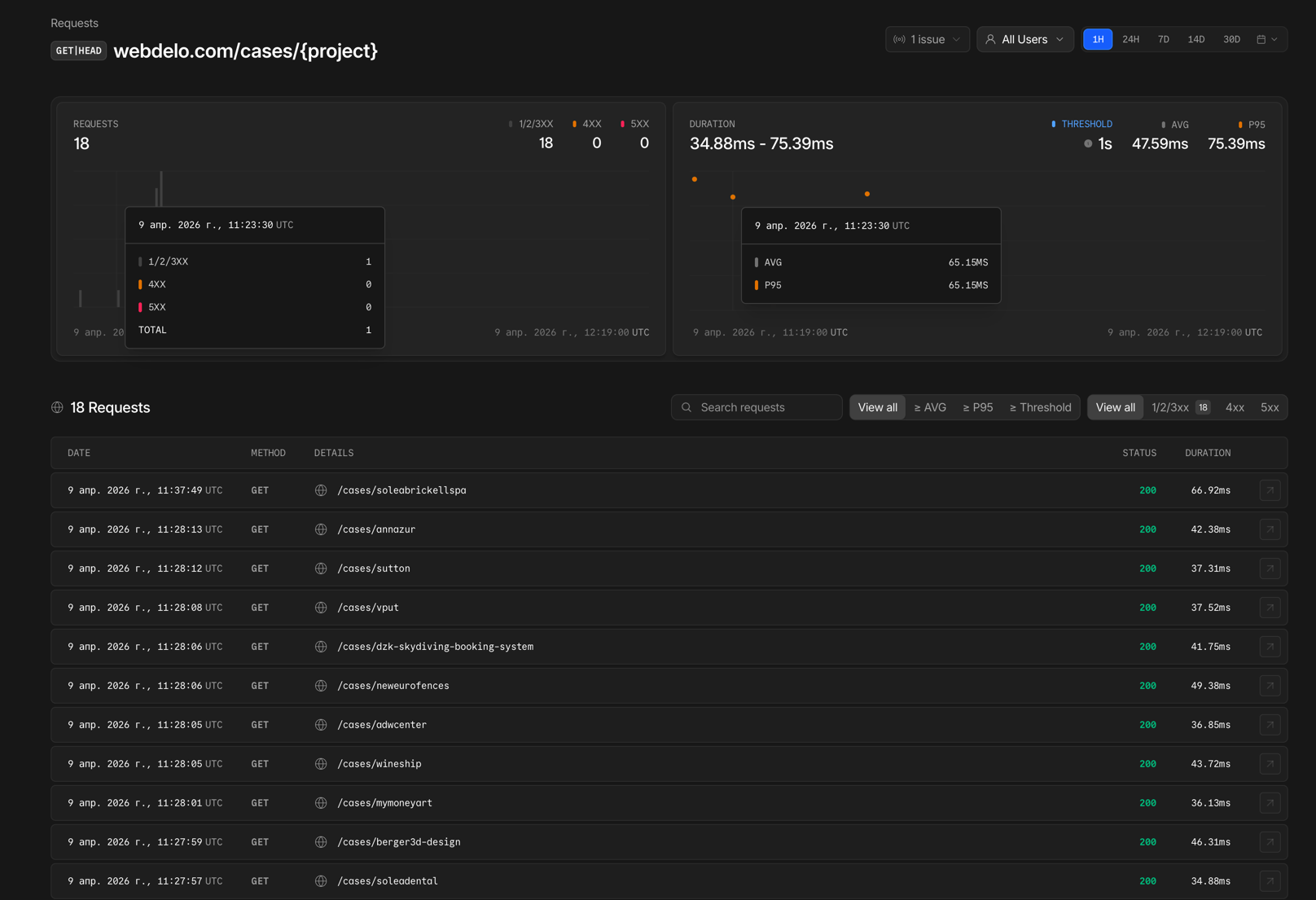Image resolution: width=1316 pixels, height=900 pixels.
Task: Open the external link arrow for /cases/soleadental
Action: tap(1270, 880)
